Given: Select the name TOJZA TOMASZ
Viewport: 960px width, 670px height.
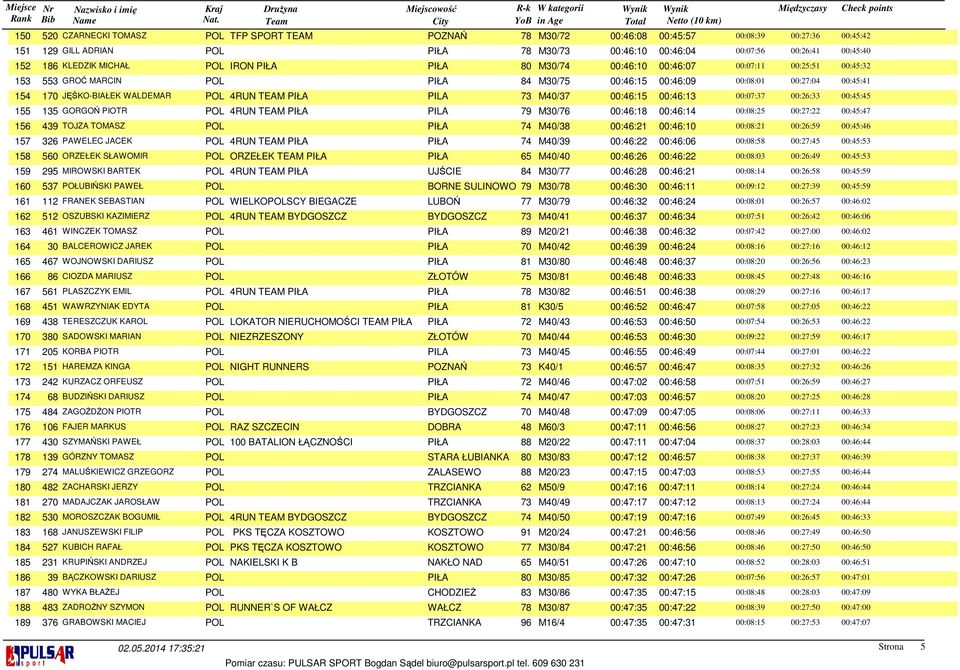Looking at the screenshot, I should pyautogui.click(x=94, y=126).
